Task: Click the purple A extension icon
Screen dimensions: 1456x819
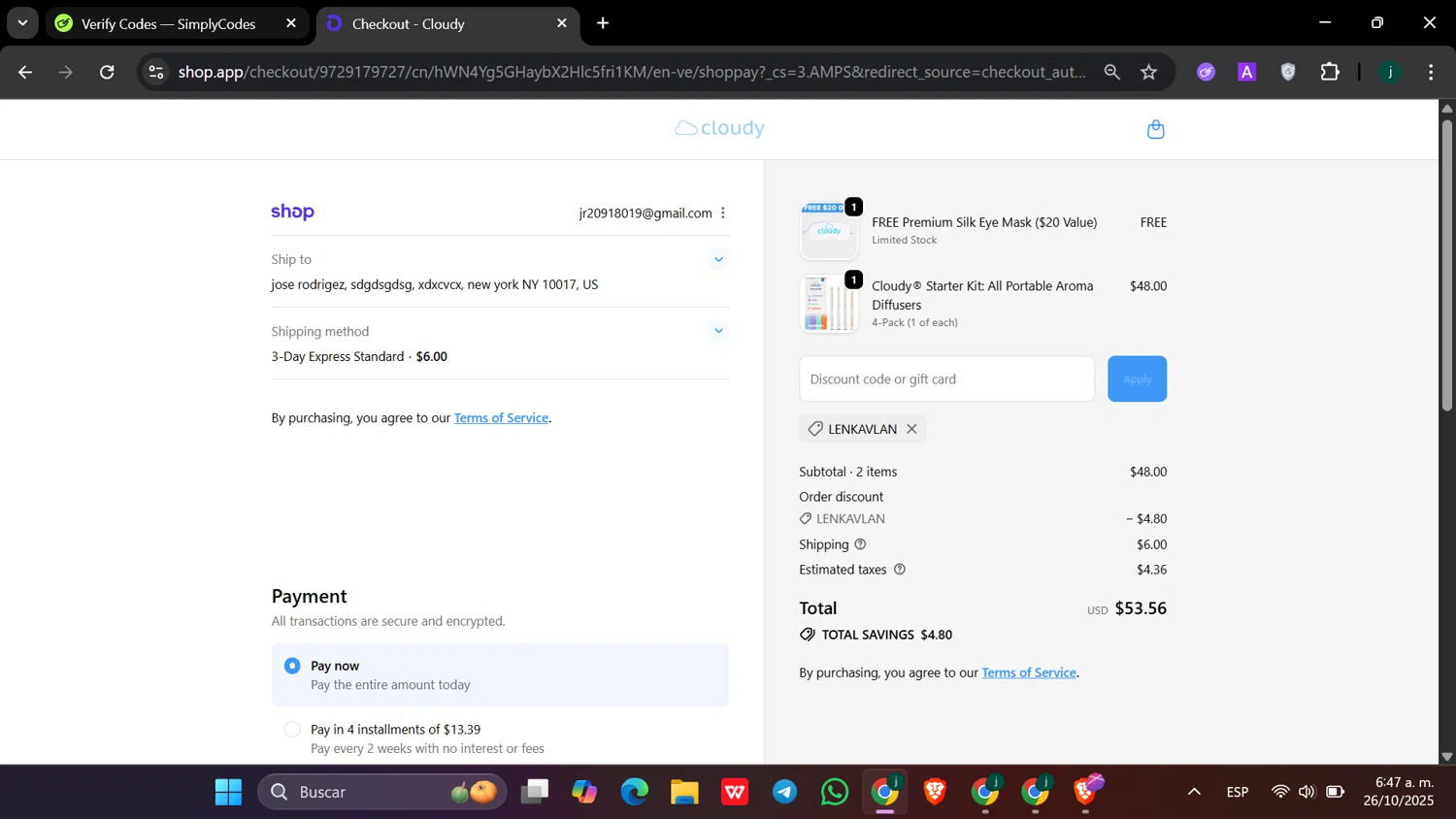Action: click(x=1247, y=72)
